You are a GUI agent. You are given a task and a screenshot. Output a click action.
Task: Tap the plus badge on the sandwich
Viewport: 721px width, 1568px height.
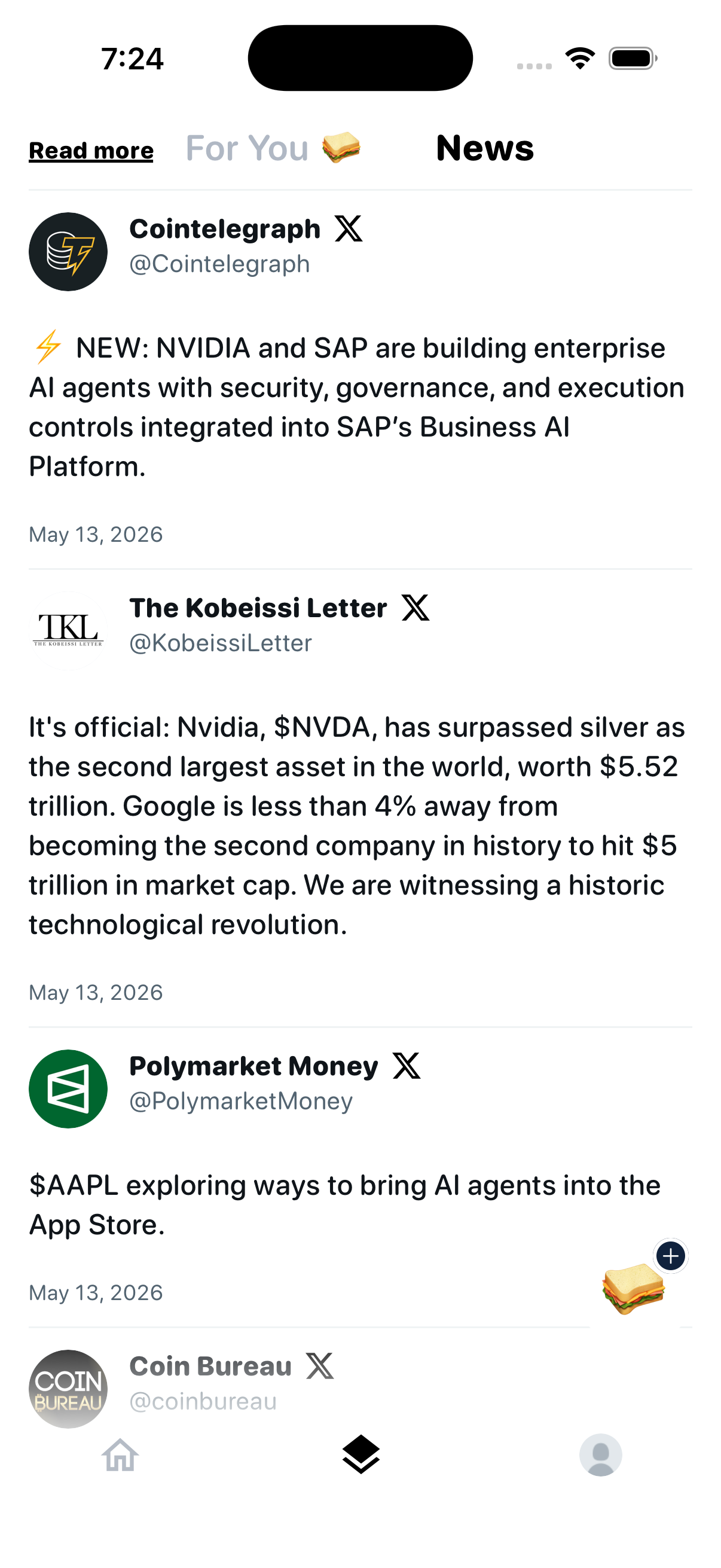[671, 1256]
